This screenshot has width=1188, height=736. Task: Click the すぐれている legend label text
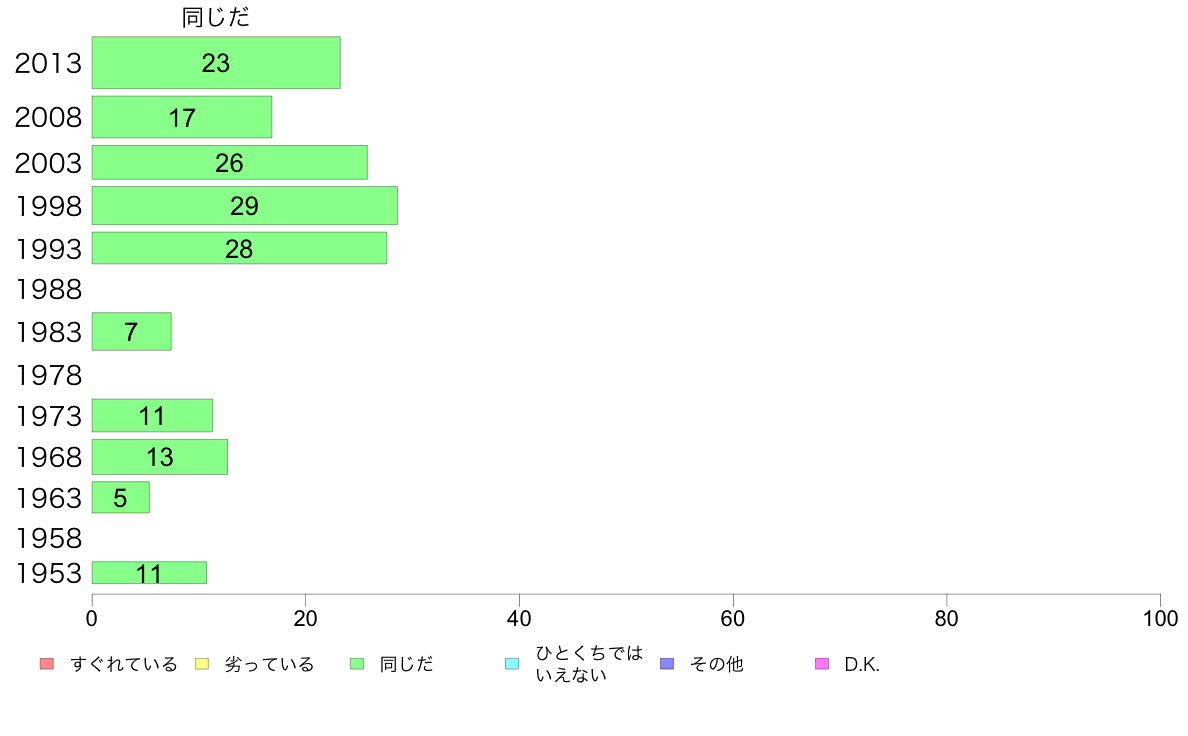coord(124,665)
